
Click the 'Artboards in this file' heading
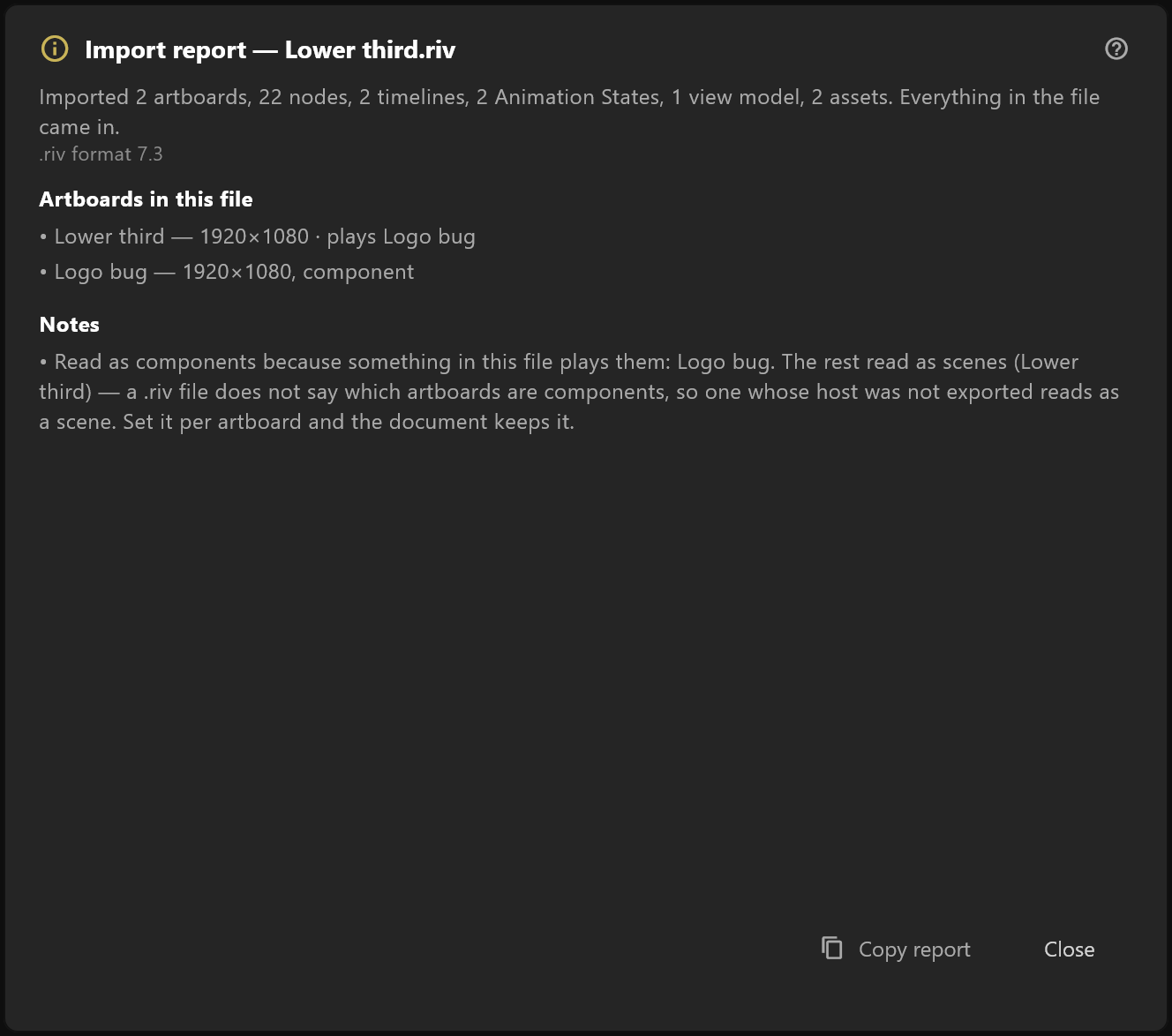coord(146,199)
